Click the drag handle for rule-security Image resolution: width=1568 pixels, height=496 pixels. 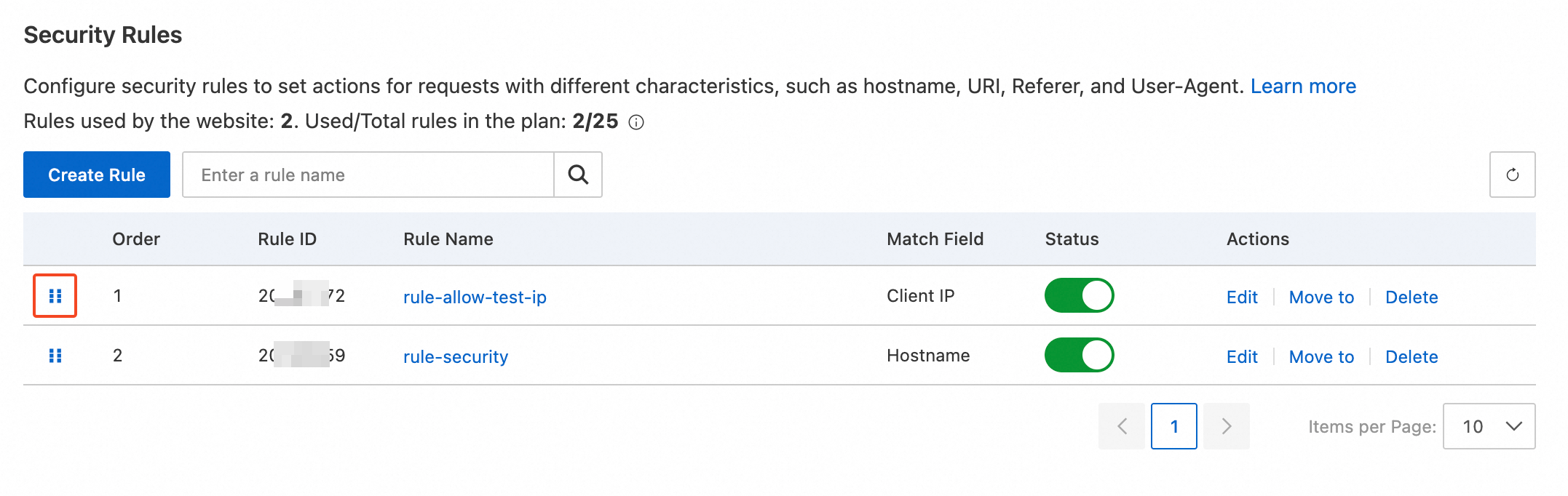pos(55,356)
